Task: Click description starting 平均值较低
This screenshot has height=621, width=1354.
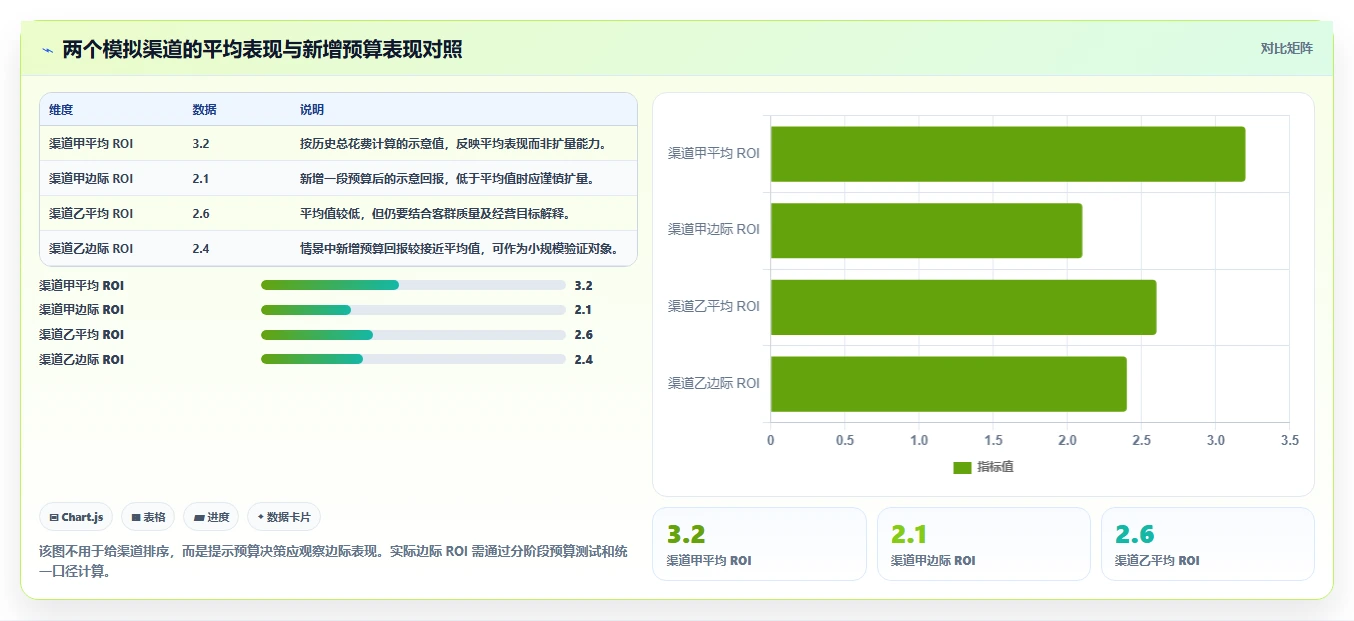Action: (x=435, y=214)
